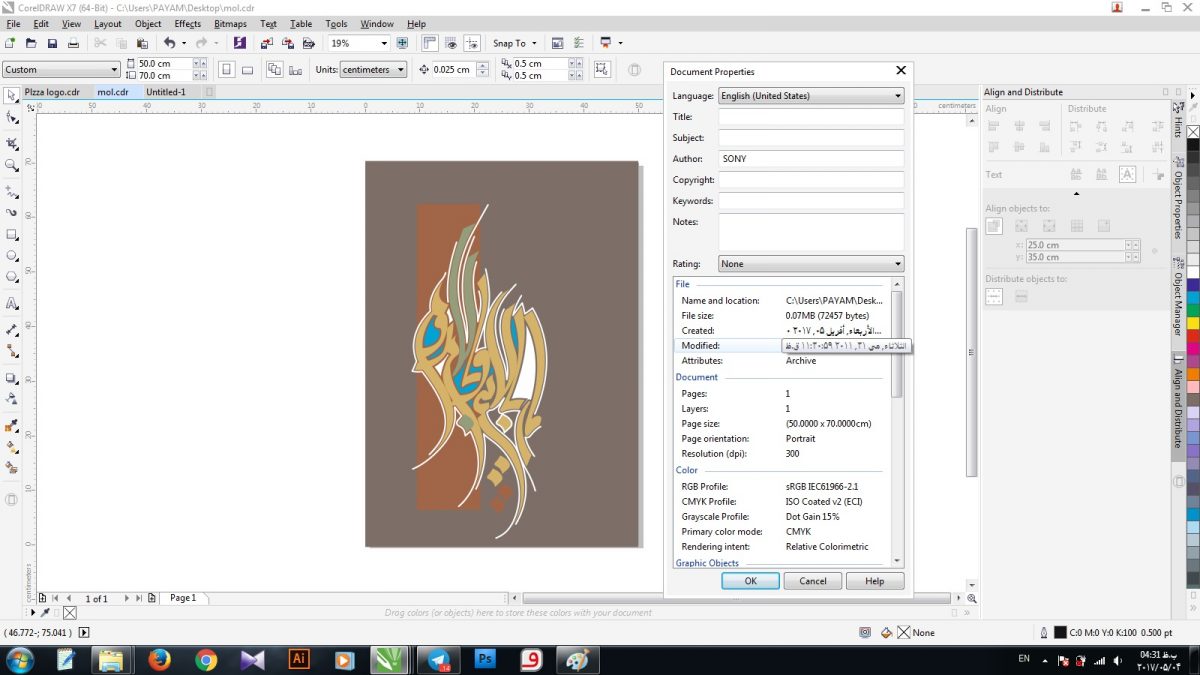The image size is (1200, 675).
Task: Select the orange swatch in the color palette
Action: point(1193,374)
